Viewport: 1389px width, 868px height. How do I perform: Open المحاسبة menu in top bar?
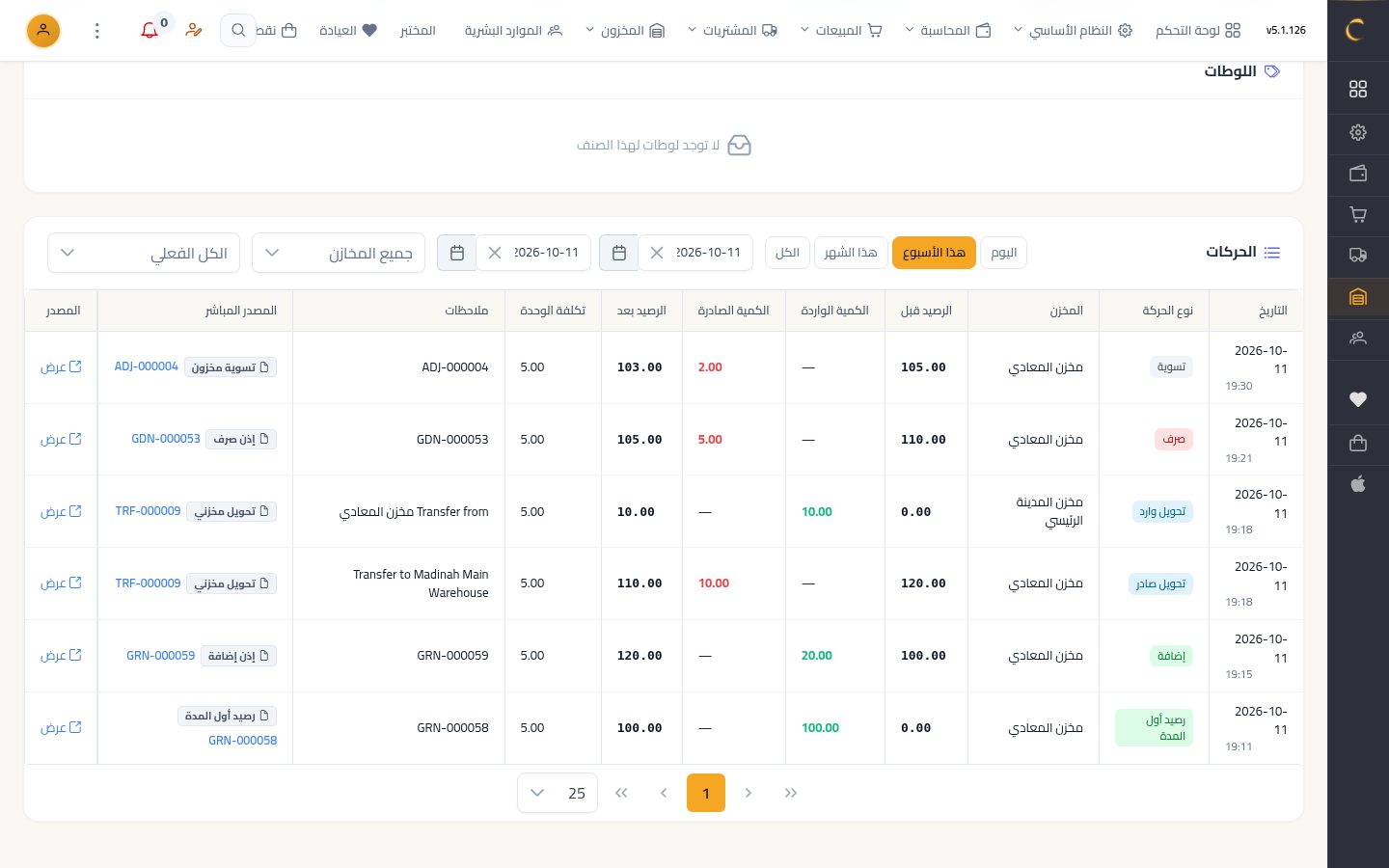click(947, 31)
